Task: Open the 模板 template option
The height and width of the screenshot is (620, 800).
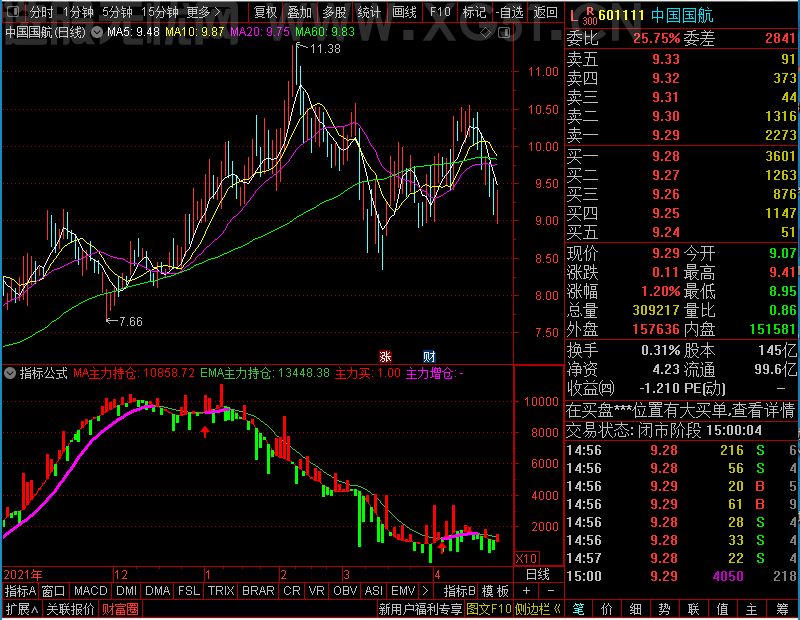Action: 495,591
